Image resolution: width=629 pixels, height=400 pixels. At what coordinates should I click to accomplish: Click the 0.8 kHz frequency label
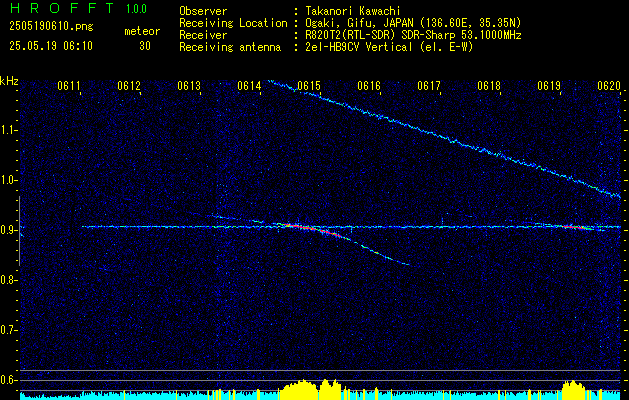8,280
